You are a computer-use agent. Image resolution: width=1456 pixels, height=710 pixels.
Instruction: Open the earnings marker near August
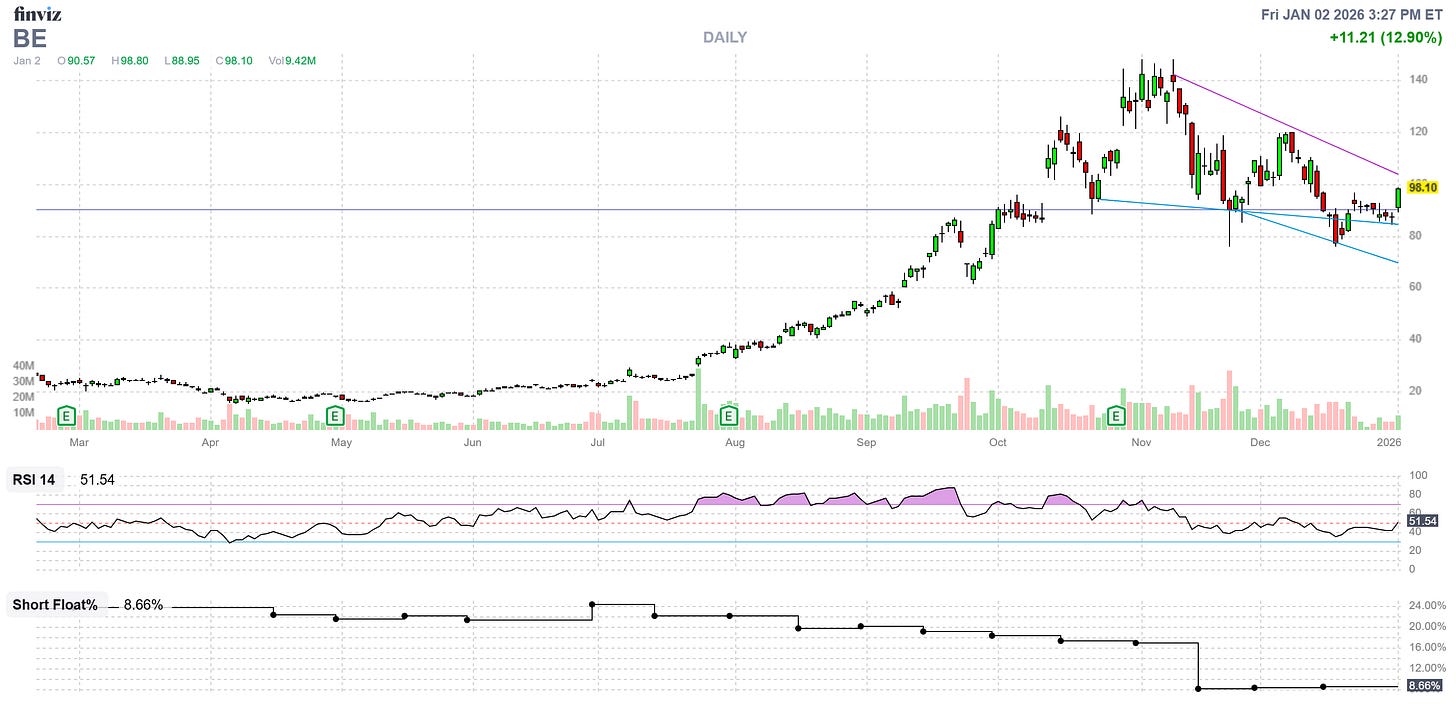point(730,414)
